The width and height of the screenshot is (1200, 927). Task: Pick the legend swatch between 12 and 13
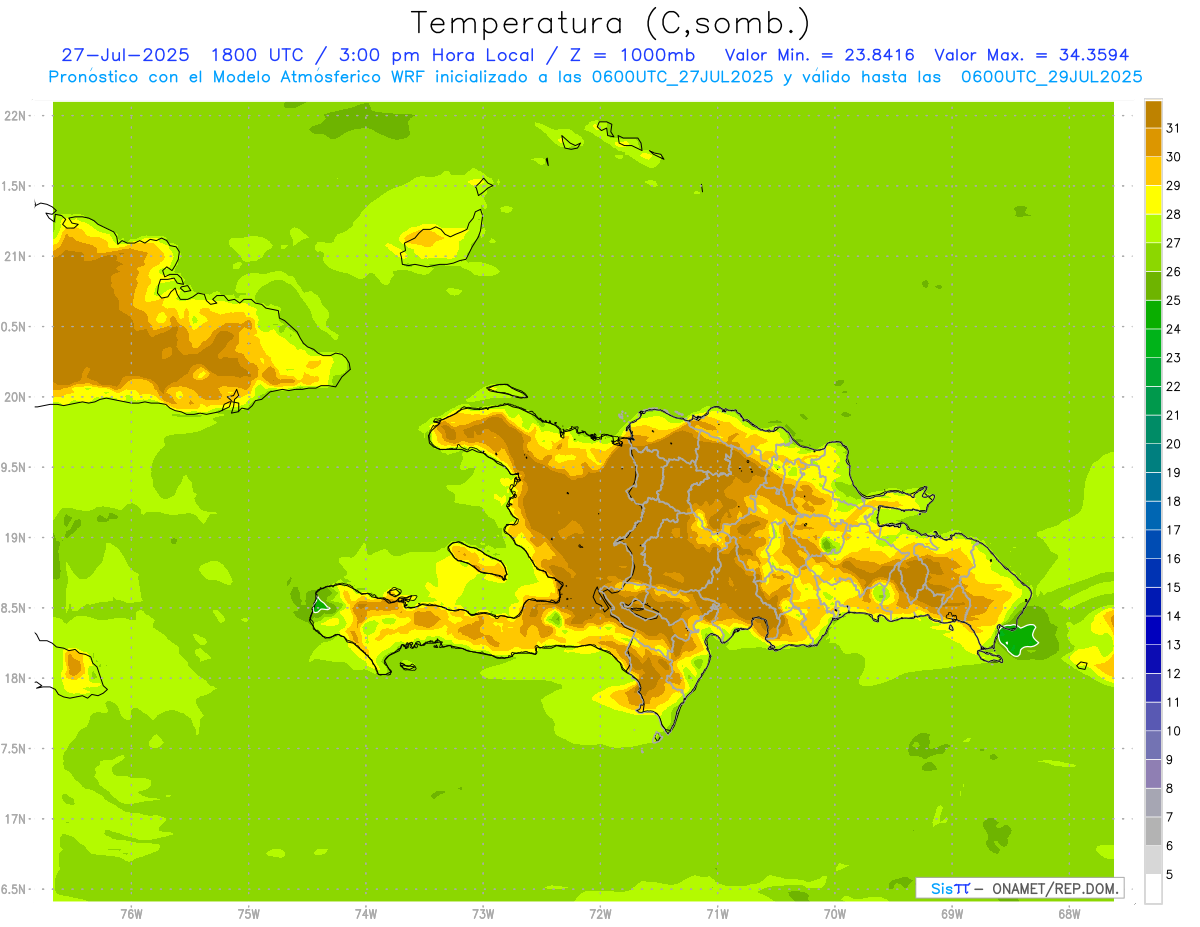1153,659
